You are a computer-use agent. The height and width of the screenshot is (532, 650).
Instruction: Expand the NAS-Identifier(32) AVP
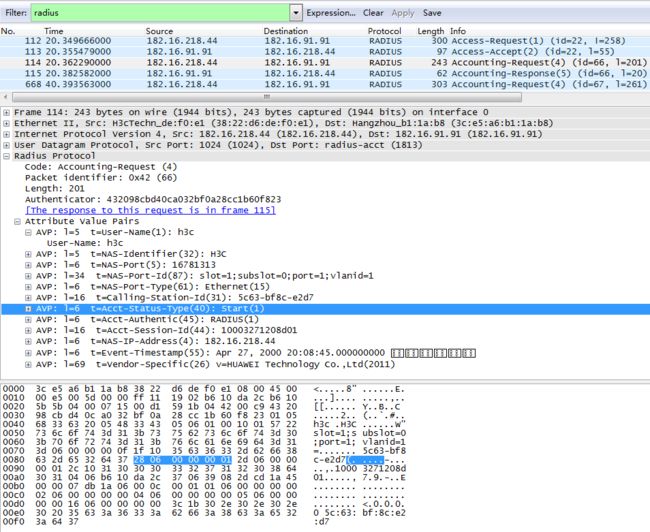coord(28,254)
